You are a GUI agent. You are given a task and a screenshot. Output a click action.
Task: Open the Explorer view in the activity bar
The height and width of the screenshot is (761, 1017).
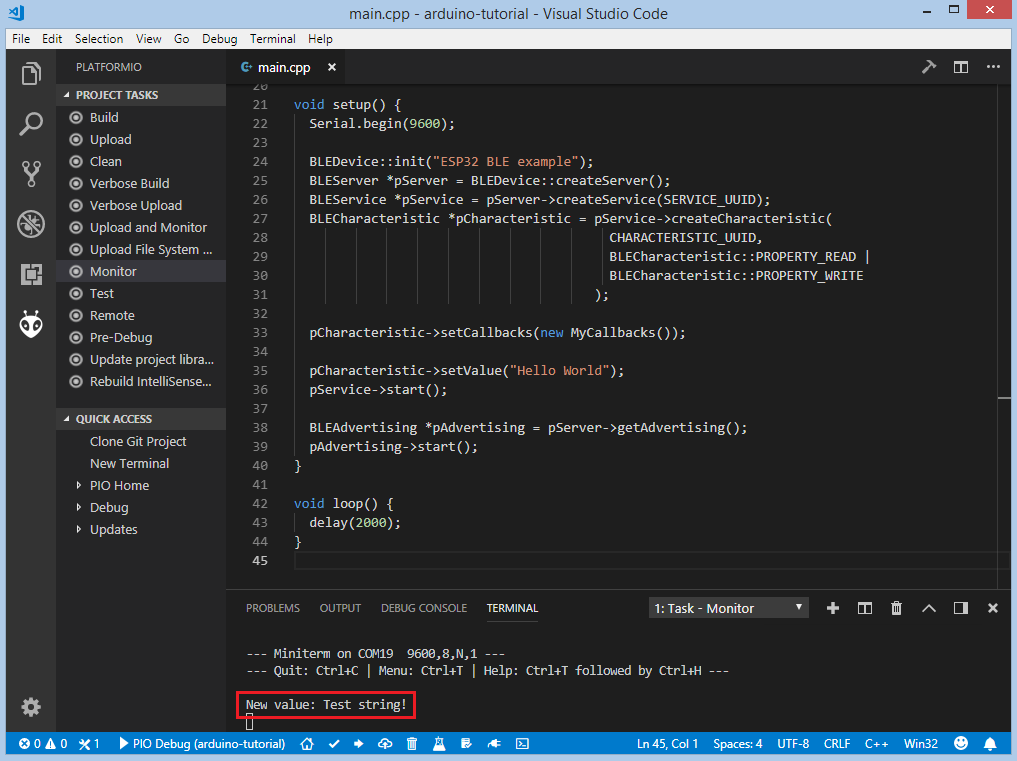point(31,74)
